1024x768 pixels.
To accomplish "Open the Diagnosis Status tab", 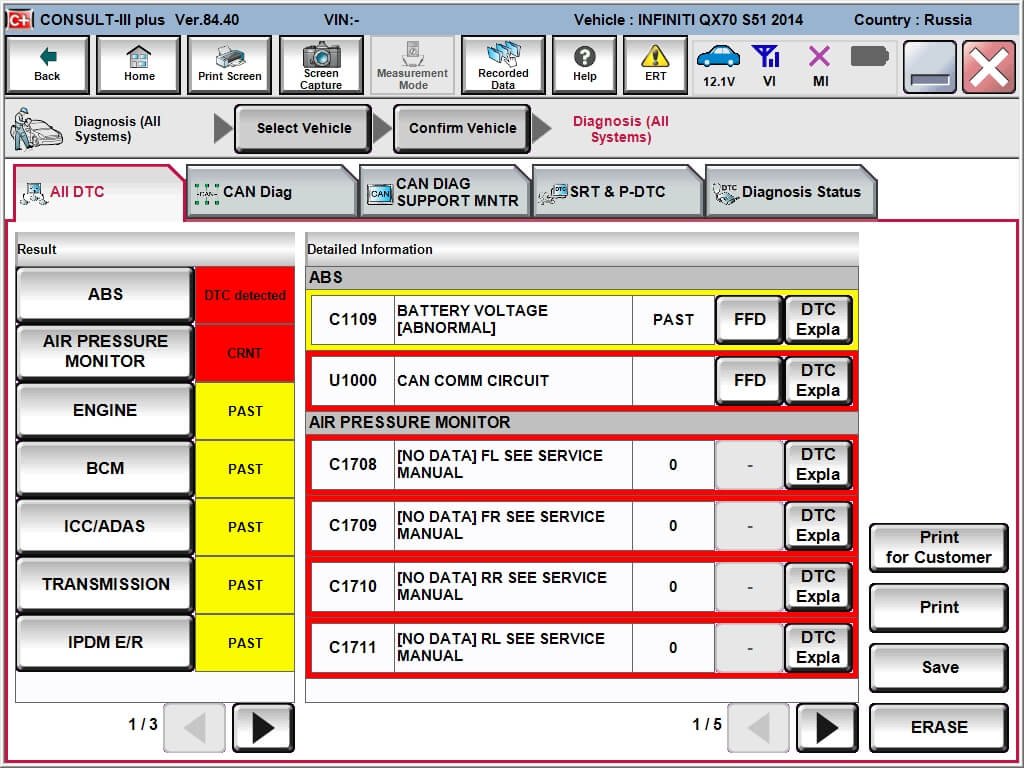I will click(x=790, y=192).
